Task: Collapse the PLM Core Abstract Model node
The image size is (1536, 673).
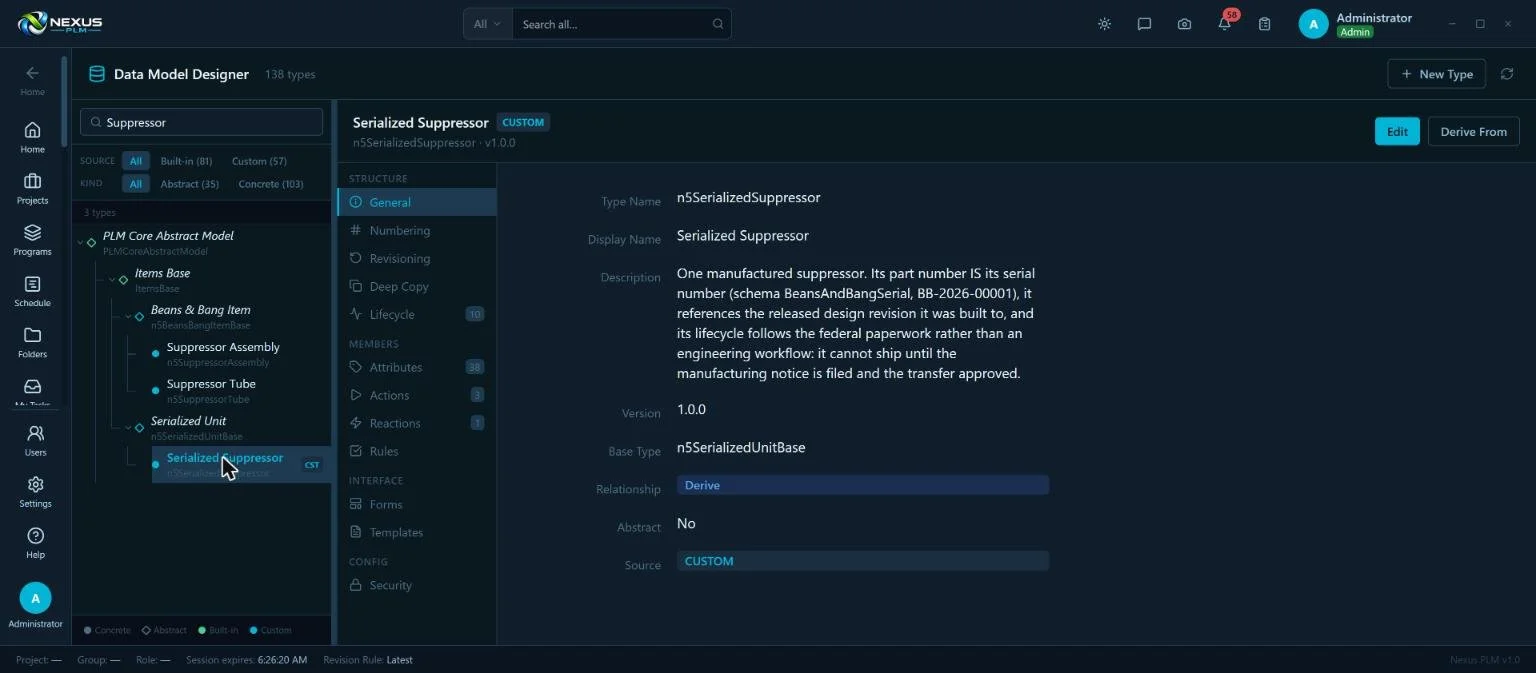Action: 80,242
